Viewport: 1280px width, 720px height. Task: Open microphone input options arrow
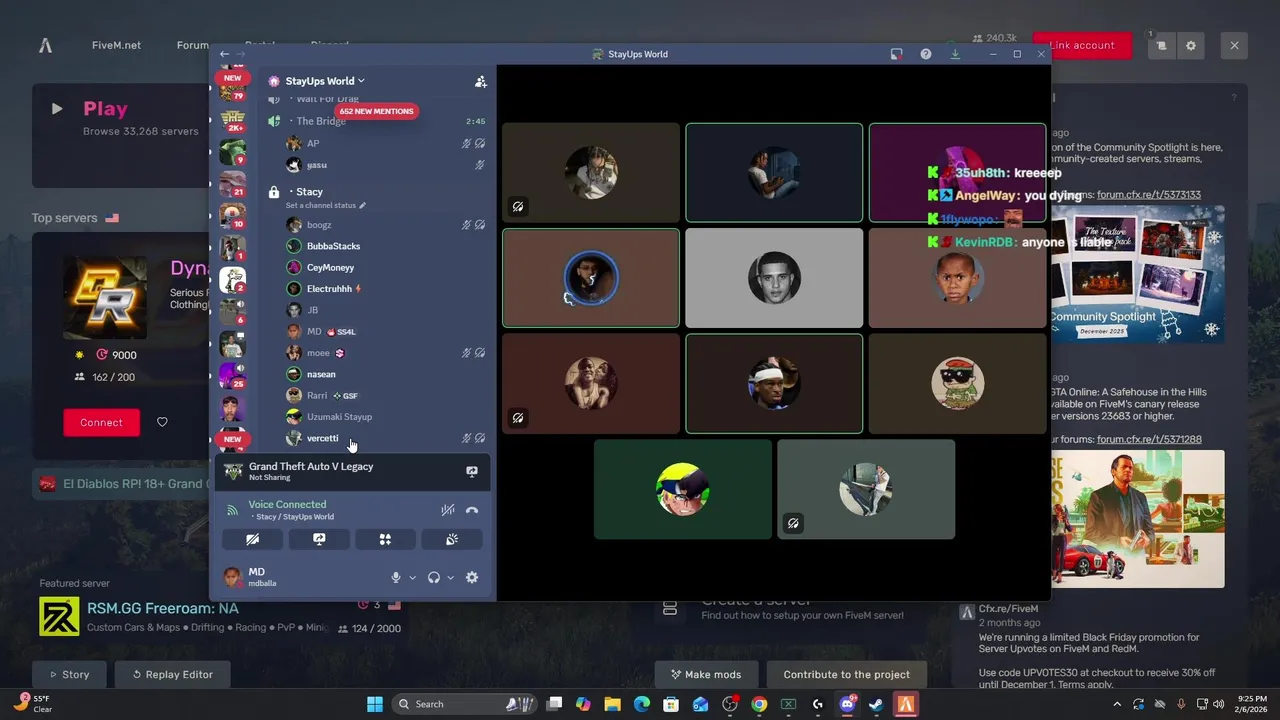[412, 577]
